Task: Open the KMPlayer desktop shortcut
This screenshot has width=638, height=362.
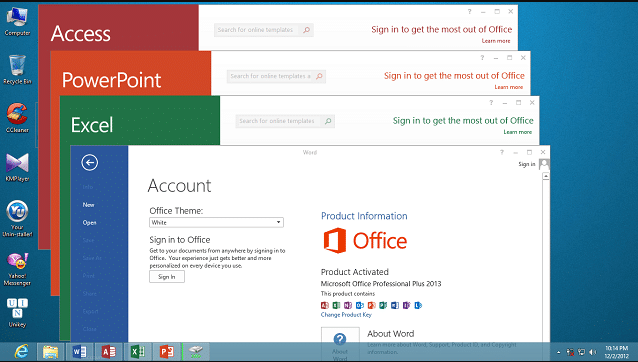Action: (x=17, y=167)
